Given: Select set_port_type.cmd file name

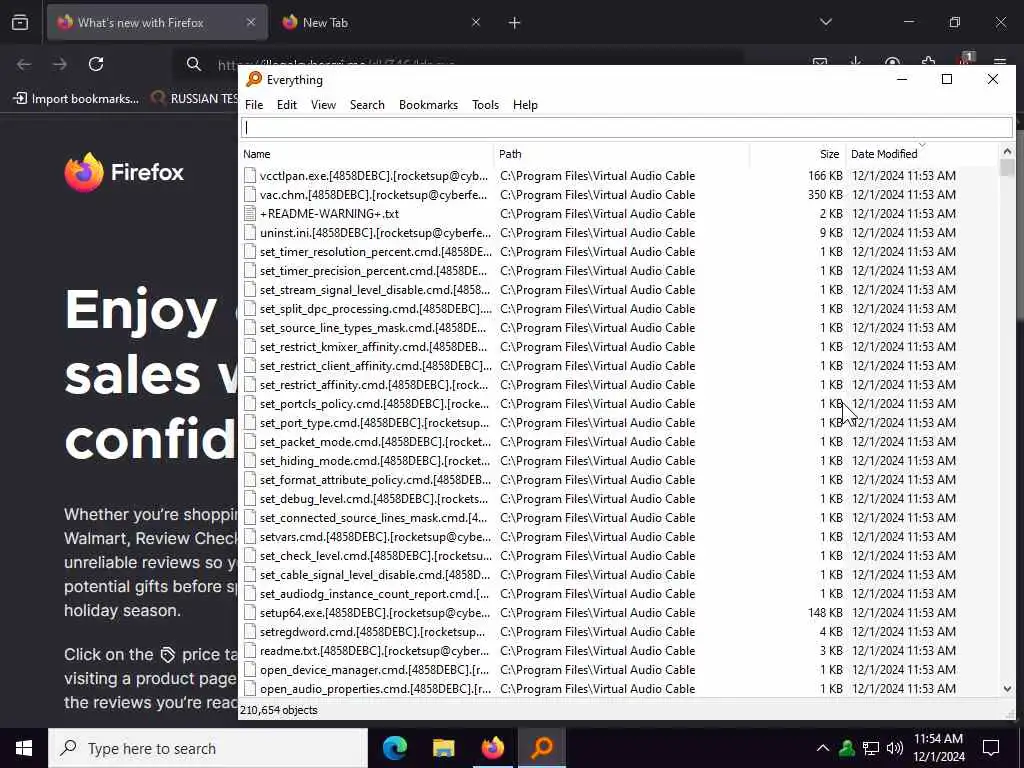Looking at the screenshot, I should pos(374,423).
